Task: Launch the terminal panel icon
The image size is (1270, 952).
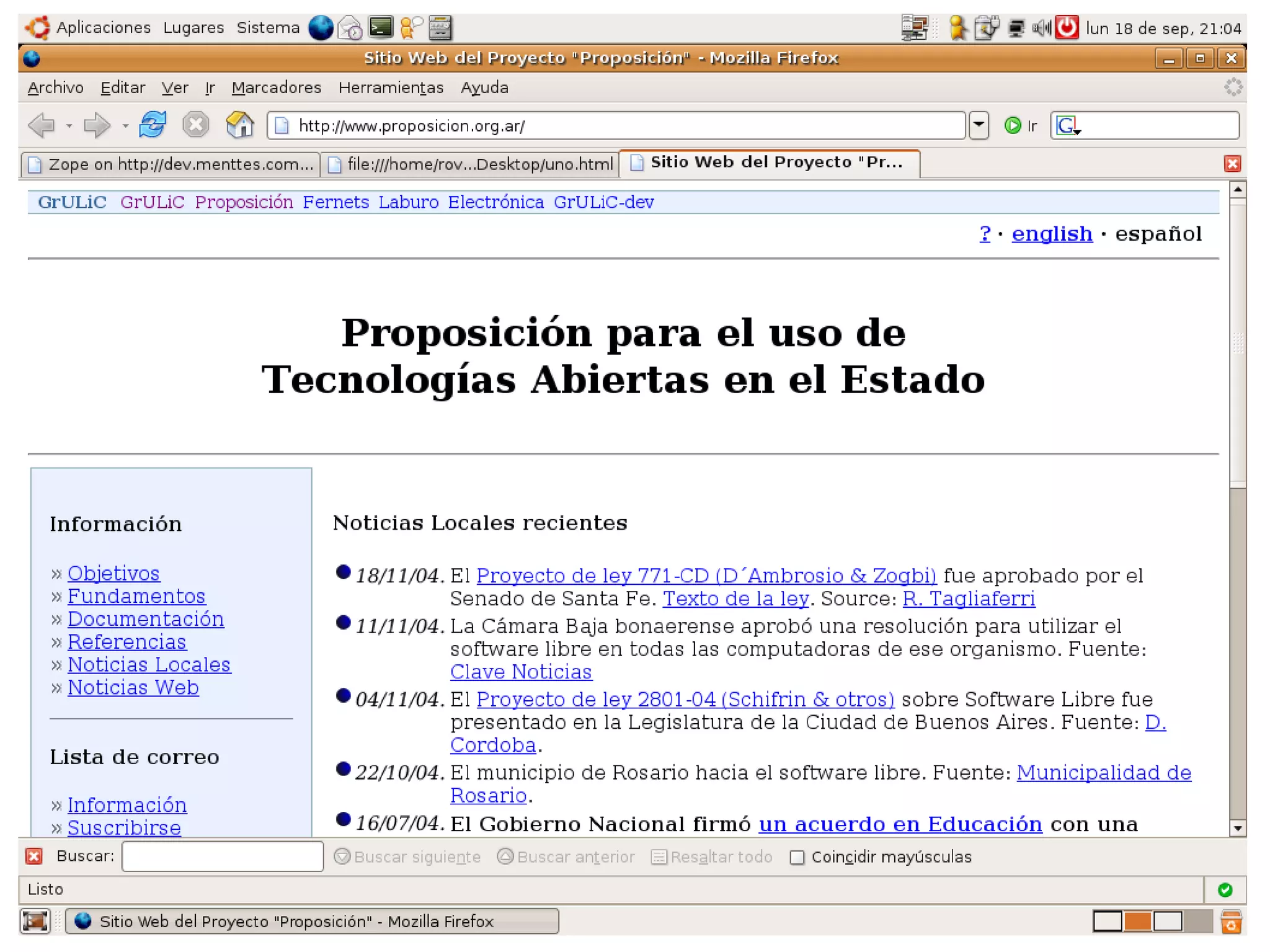Action: coord(380,27)
